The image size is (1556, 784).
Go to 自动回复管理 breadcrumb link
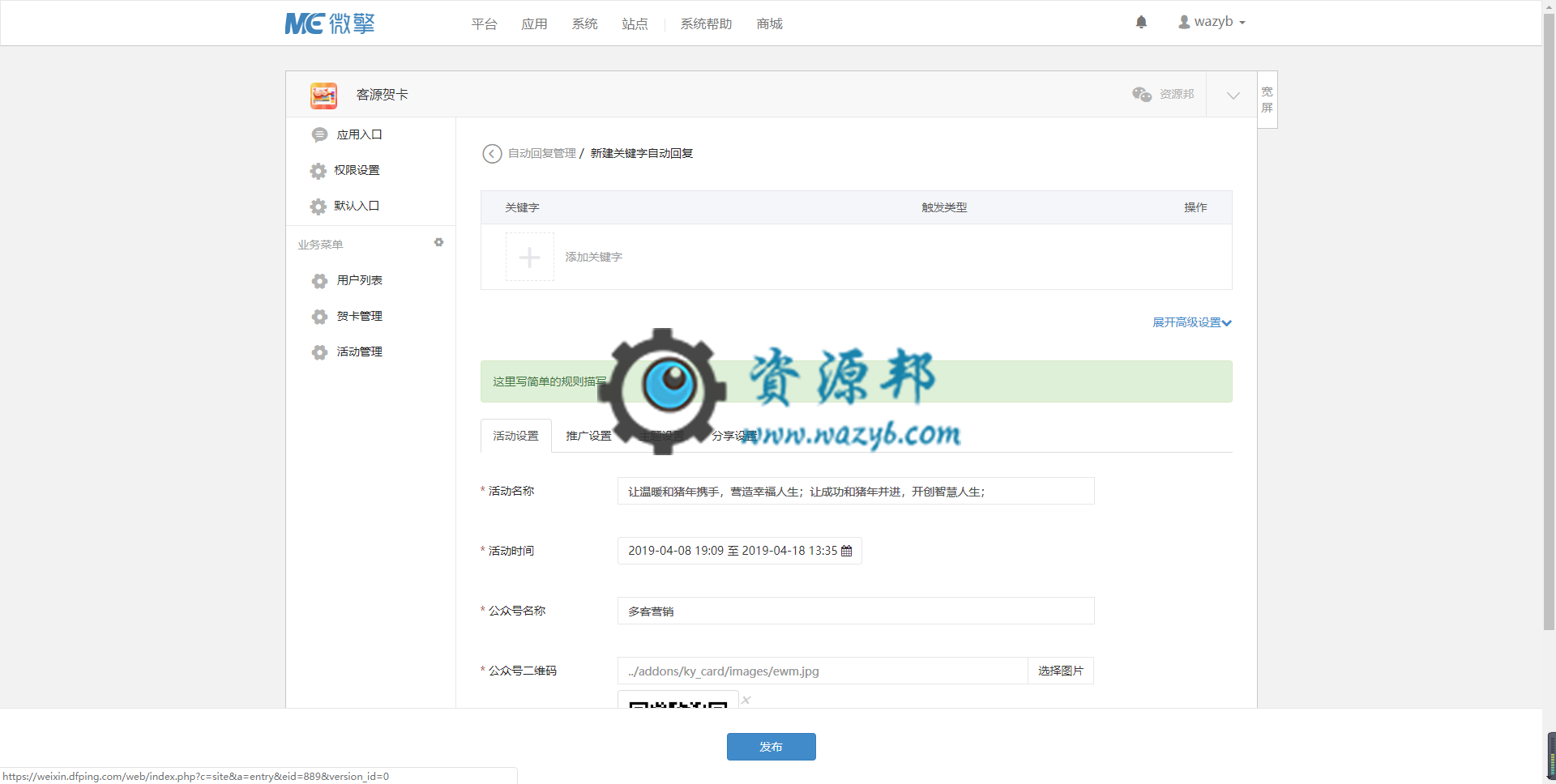(541, 153)
